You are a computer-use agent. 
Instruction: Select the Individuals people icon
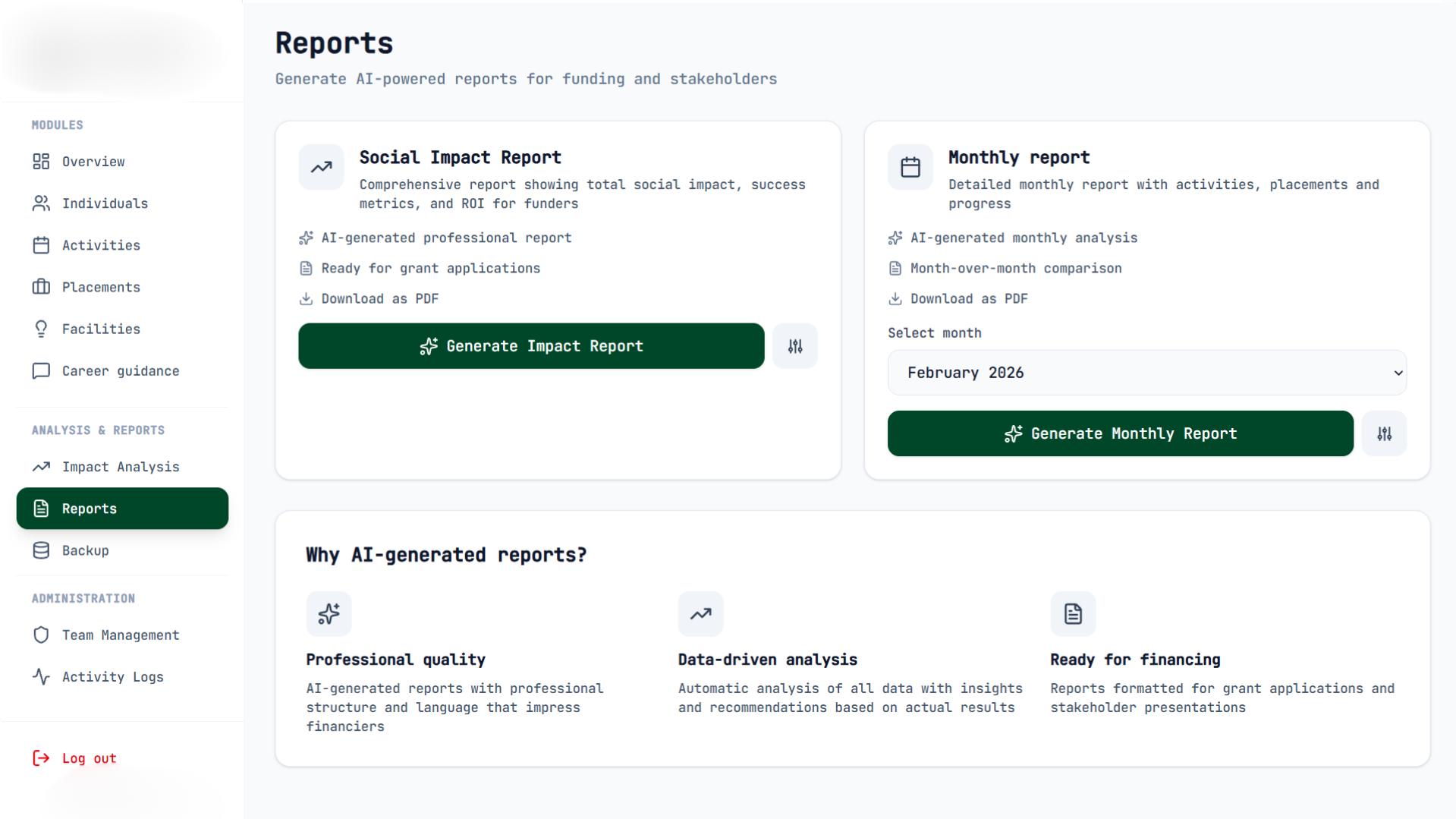tap(42, 203)
